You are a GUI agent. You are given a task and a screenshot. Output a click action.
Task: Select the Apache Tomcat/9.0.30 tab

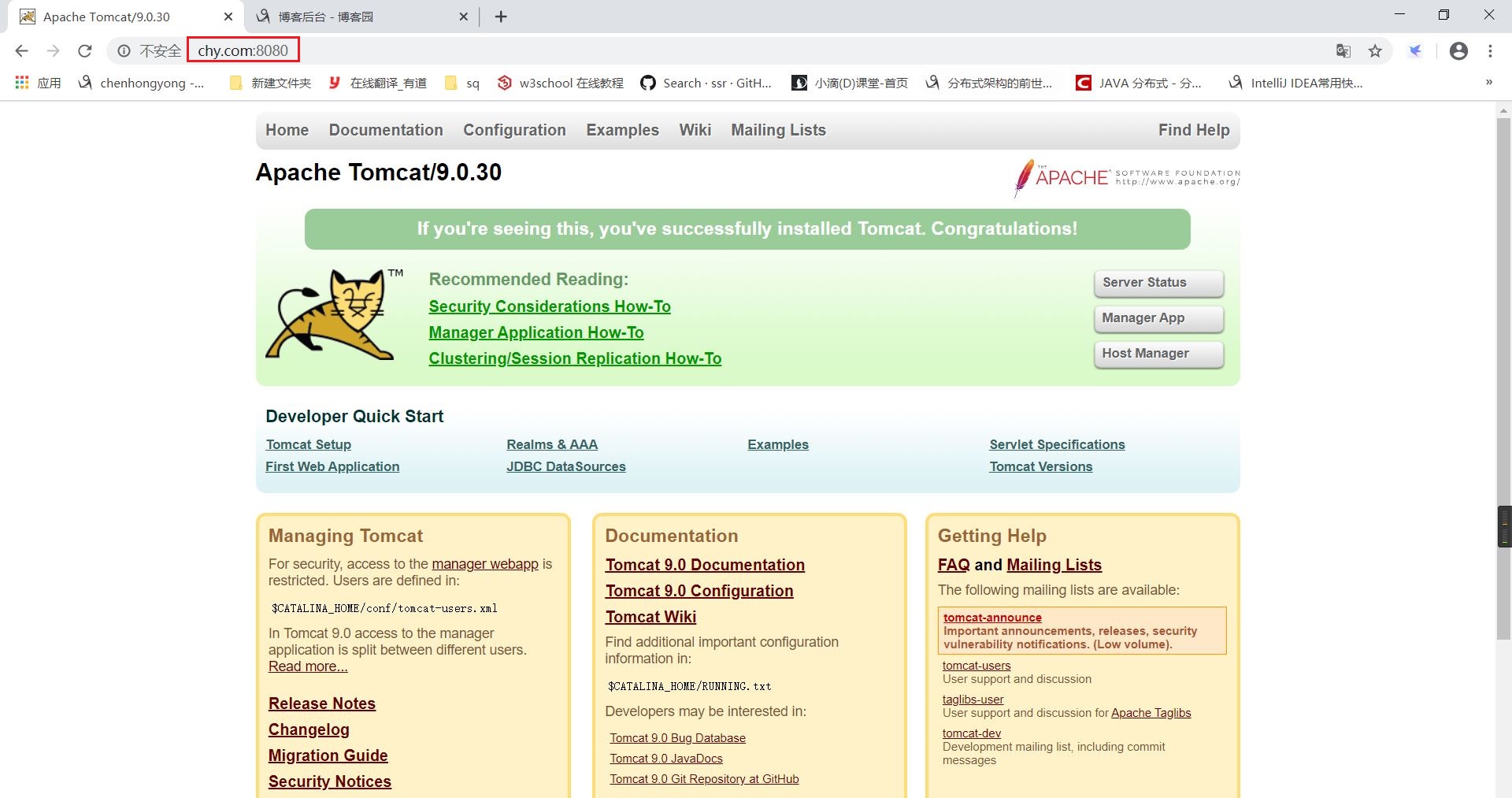coord(126,17)
